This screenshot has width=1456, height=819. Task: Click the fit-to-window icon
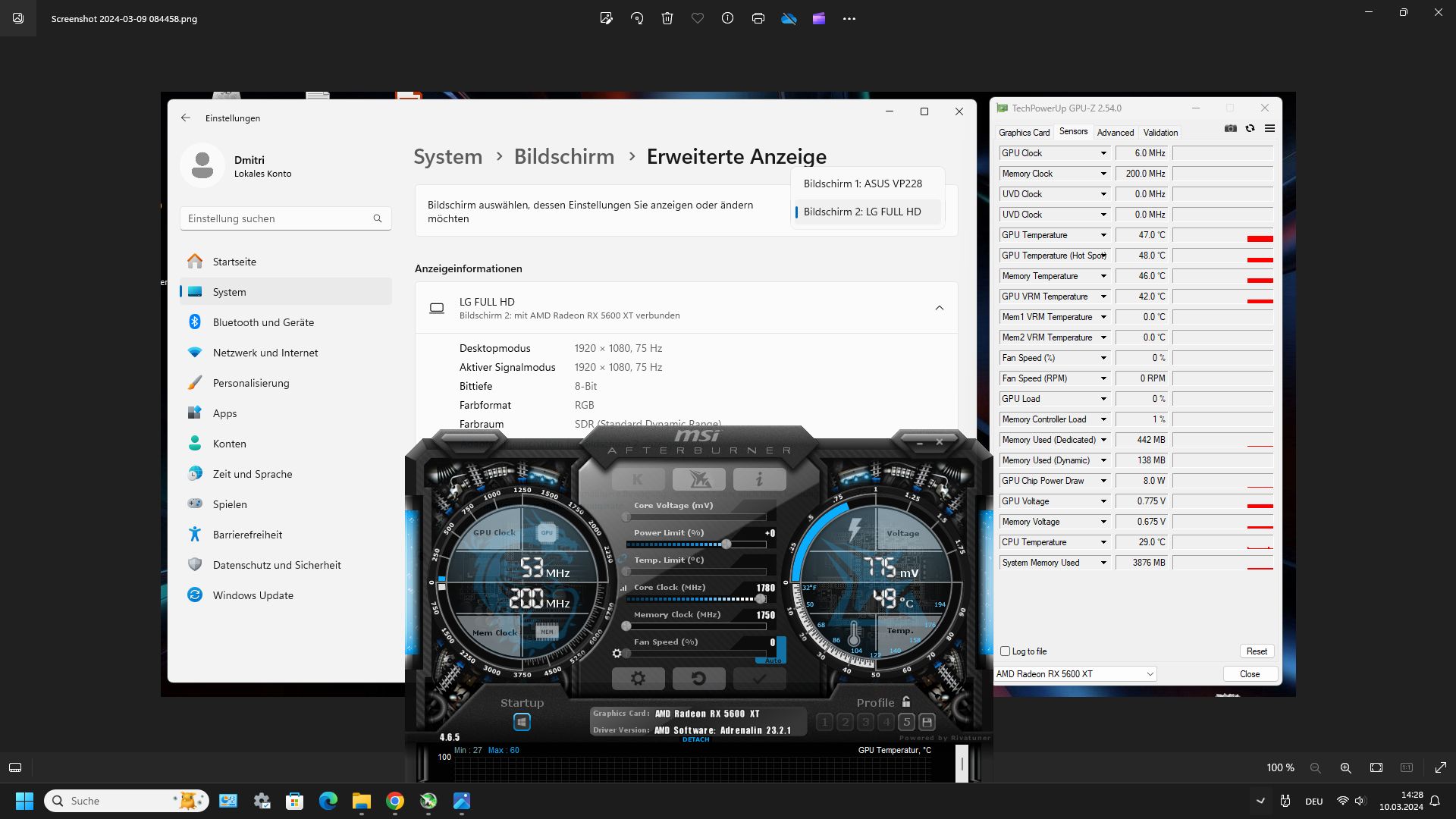point(1376,767)
